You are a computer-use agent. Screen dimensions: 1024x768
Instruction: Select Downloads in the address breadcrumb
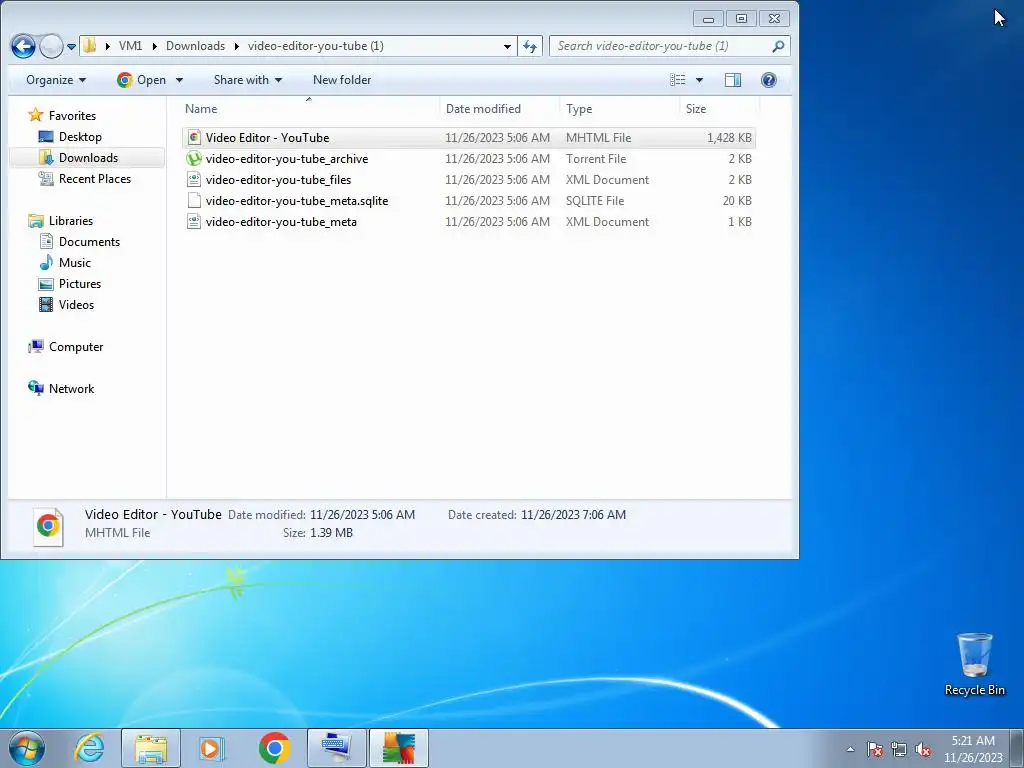(195, 46)
